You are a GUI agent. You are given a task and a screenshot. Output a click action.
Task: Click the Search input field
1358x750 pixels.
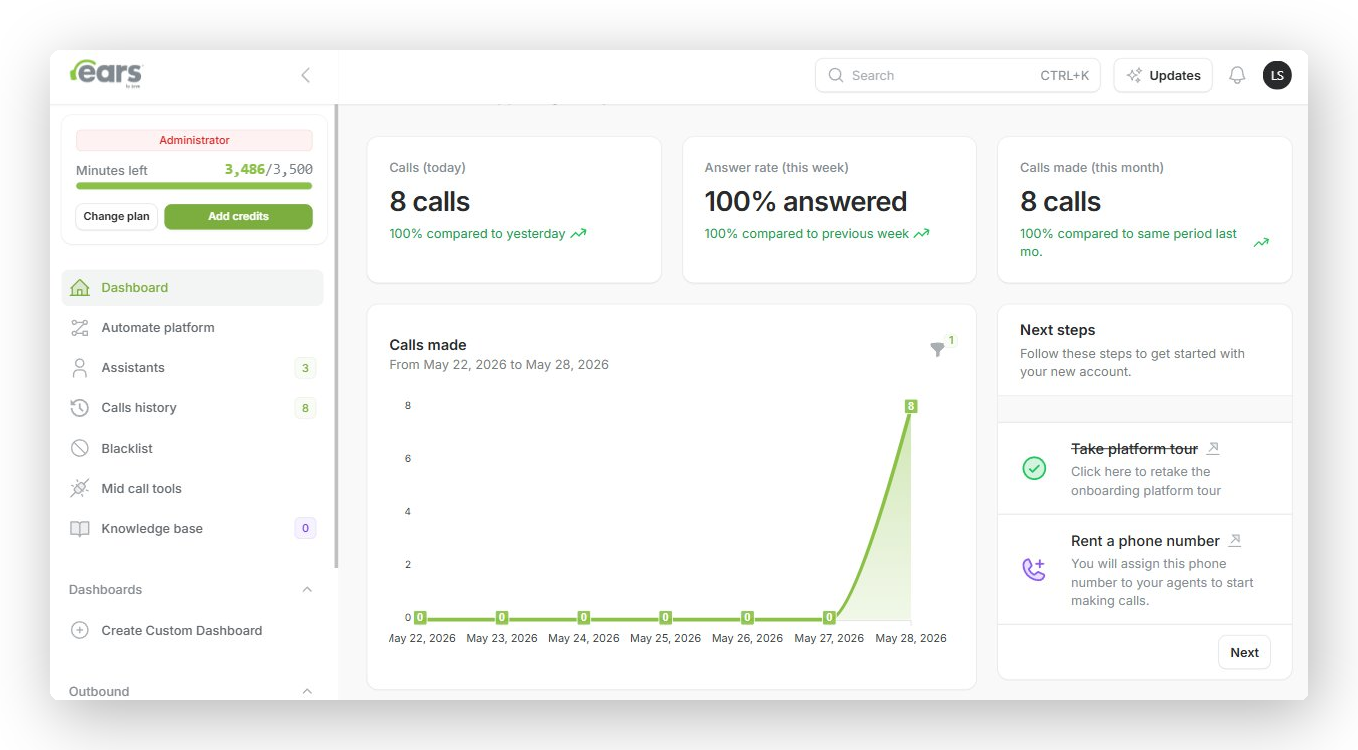pos(958,75)
